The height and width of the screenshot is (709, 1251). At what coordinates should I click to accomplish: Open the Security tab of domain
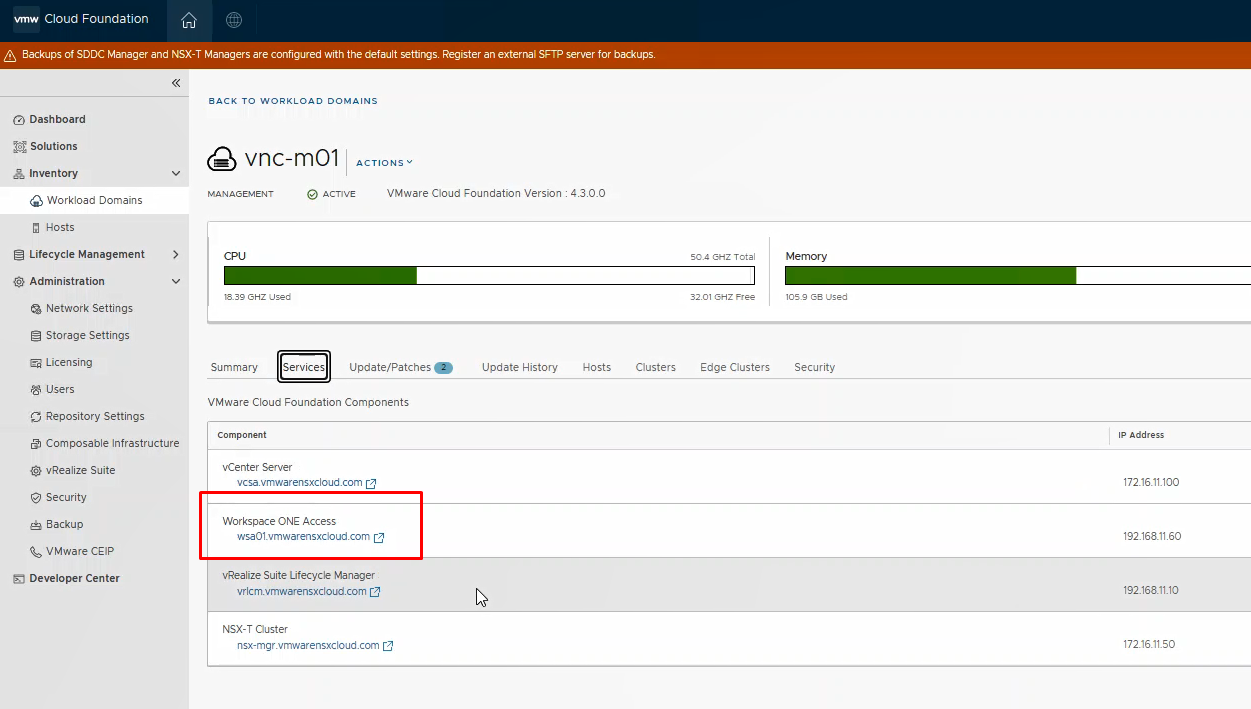[815, 367]
